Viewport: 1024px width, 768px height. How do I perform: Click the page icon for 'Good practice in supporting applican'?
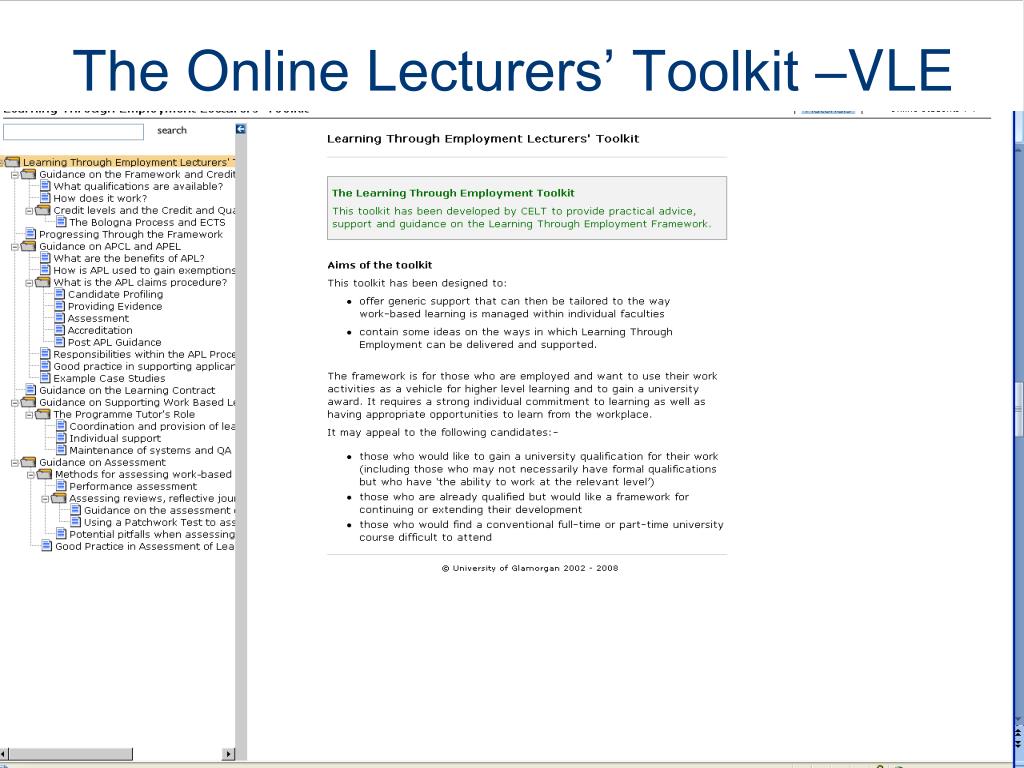point(45,366)
